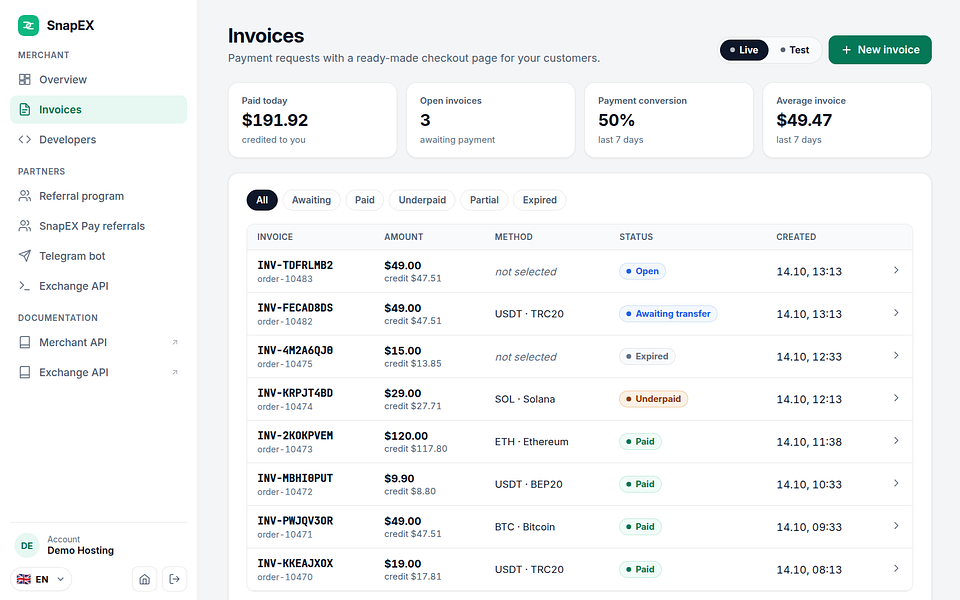This screenshot has width=960, height=600.
Task: Click the home icon button
Action: [144, 579]
